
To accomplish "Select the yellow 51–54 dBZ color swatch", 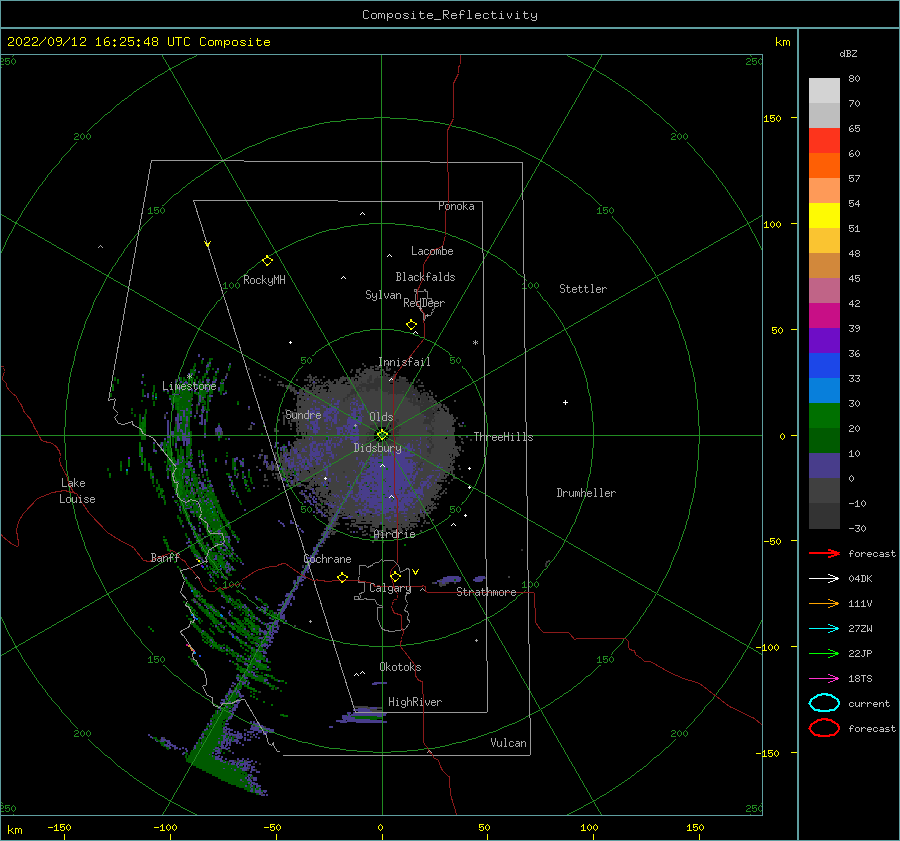I will tap(824, 216).
